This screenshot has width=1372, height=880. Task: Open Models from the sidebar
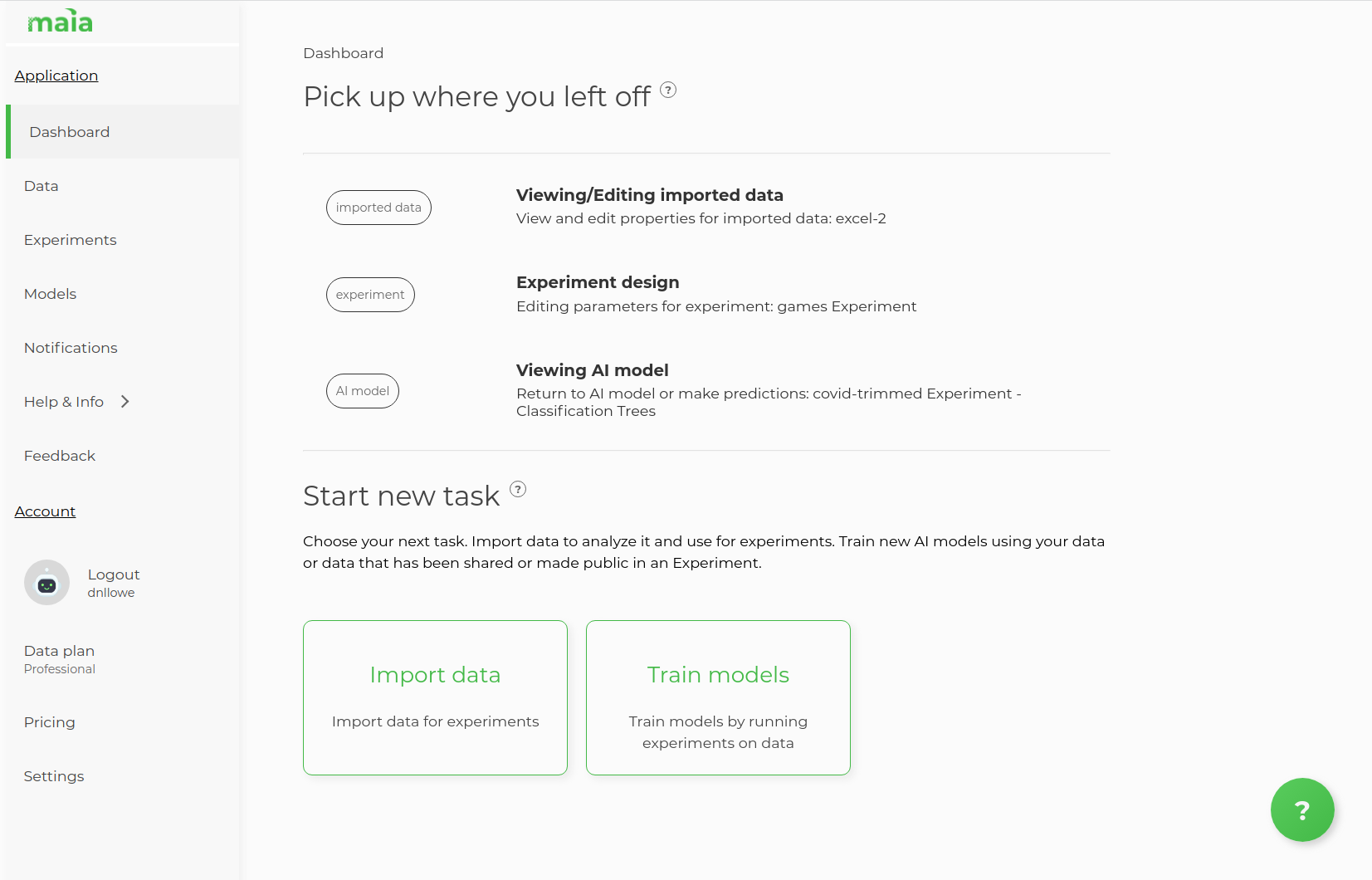pyautogui.click(x=51, y=294)
